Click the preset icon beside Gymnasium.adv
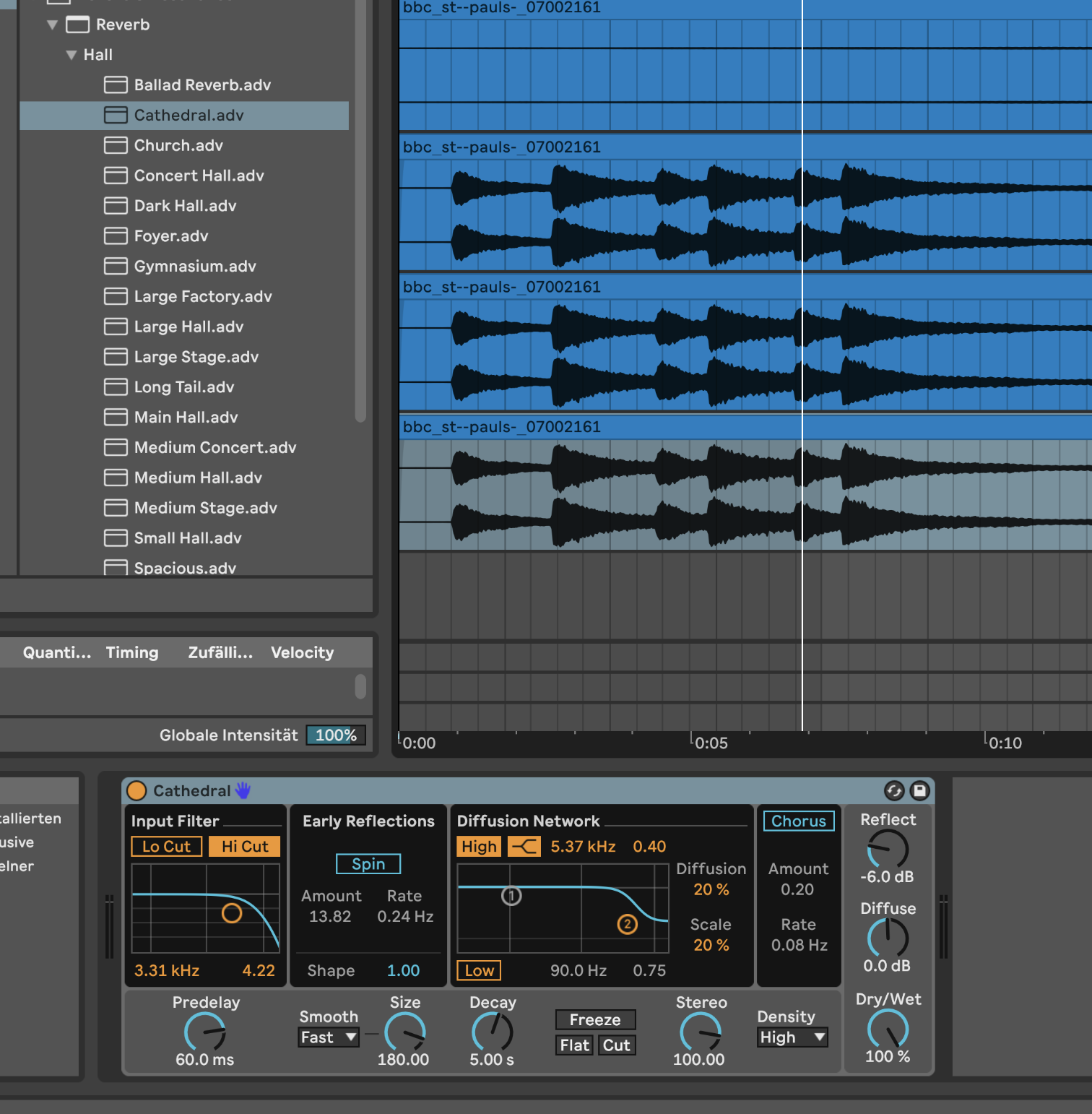The width and height of the screenshot is (1092, 1114). click(116, 267)
